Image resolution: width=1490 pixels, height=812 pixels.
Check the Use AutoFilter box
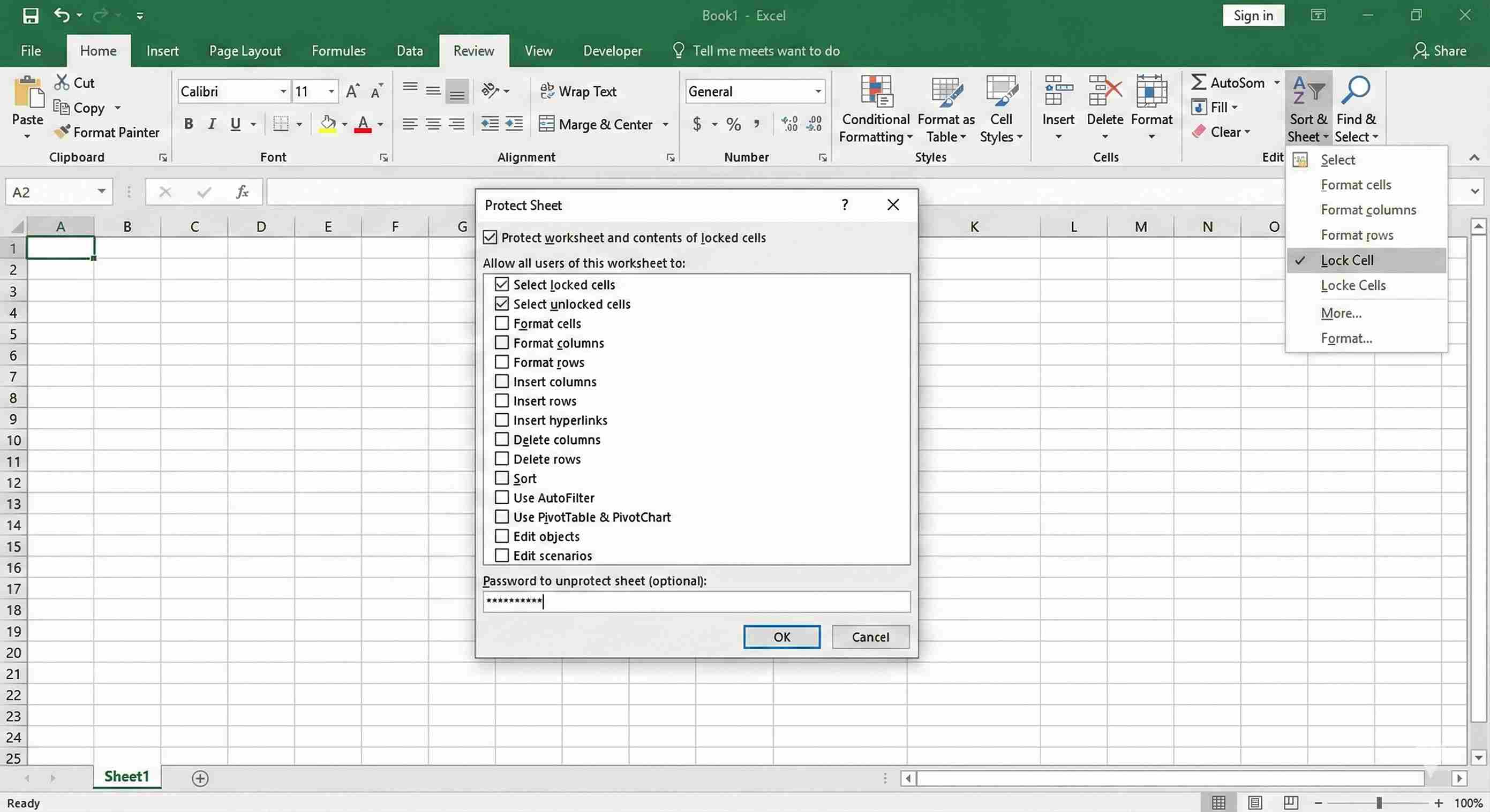point(501,498)
